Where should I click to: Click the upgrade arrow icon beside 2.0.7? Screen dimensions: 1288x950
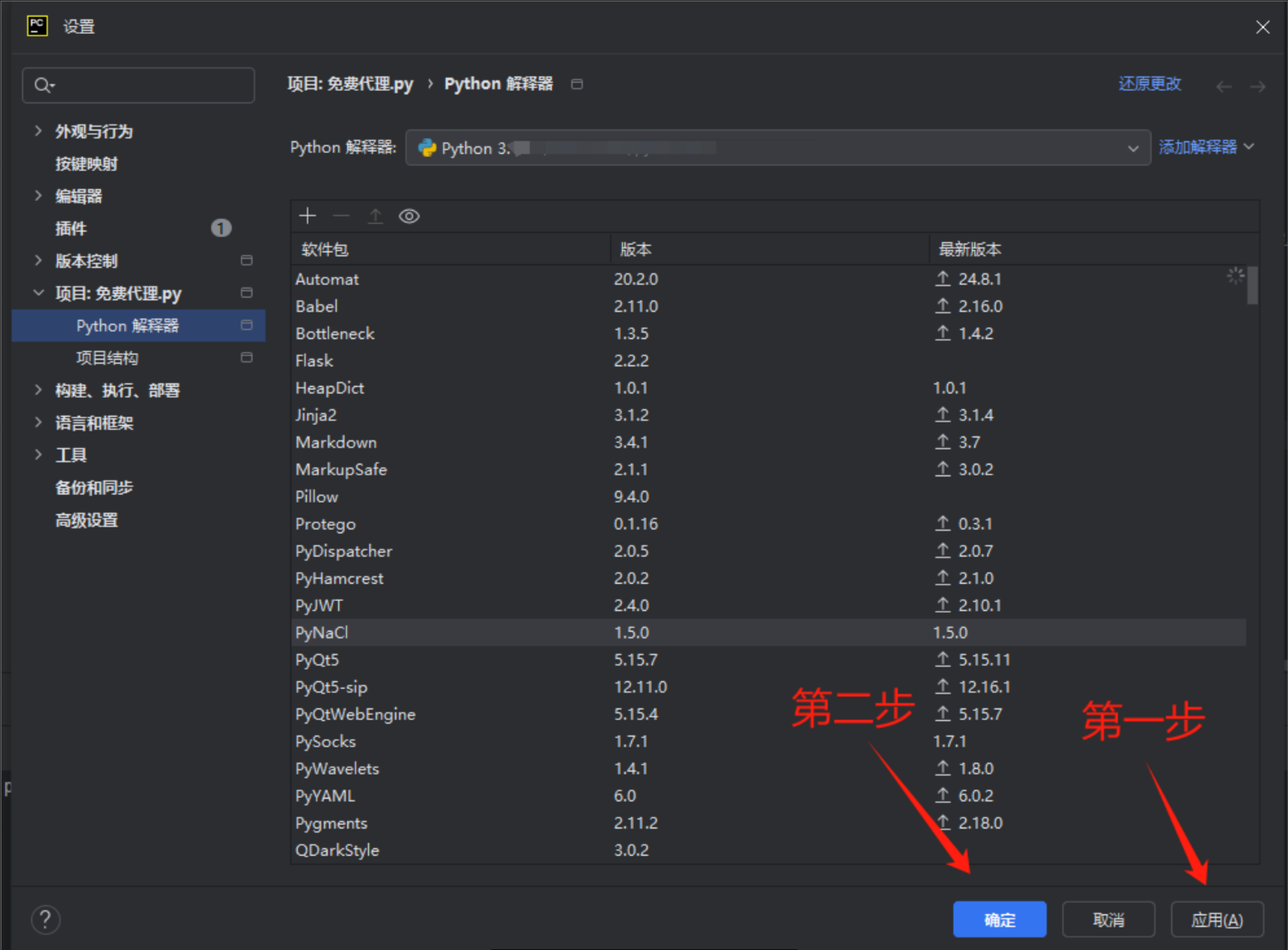(942, 551)
